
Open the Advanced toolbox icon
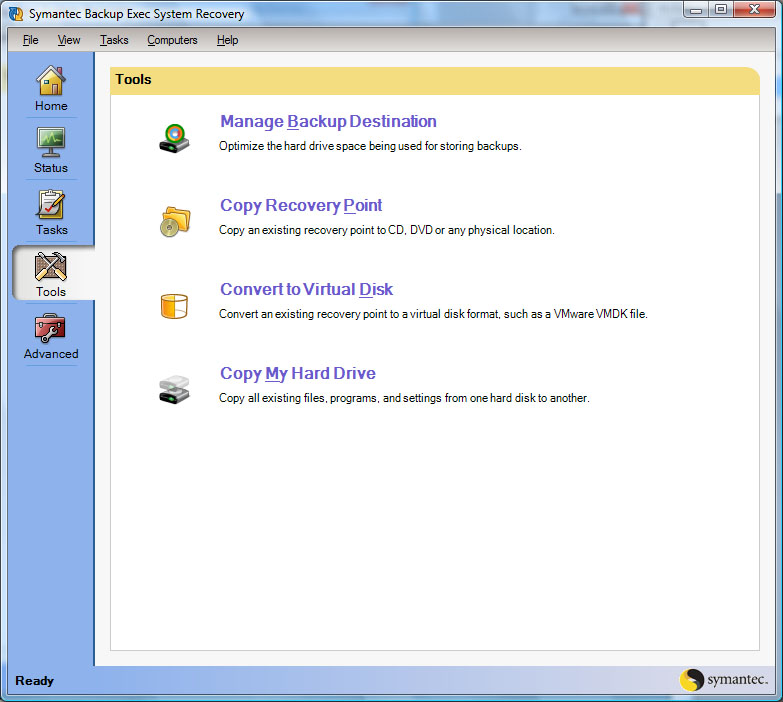tap(50, 328)
